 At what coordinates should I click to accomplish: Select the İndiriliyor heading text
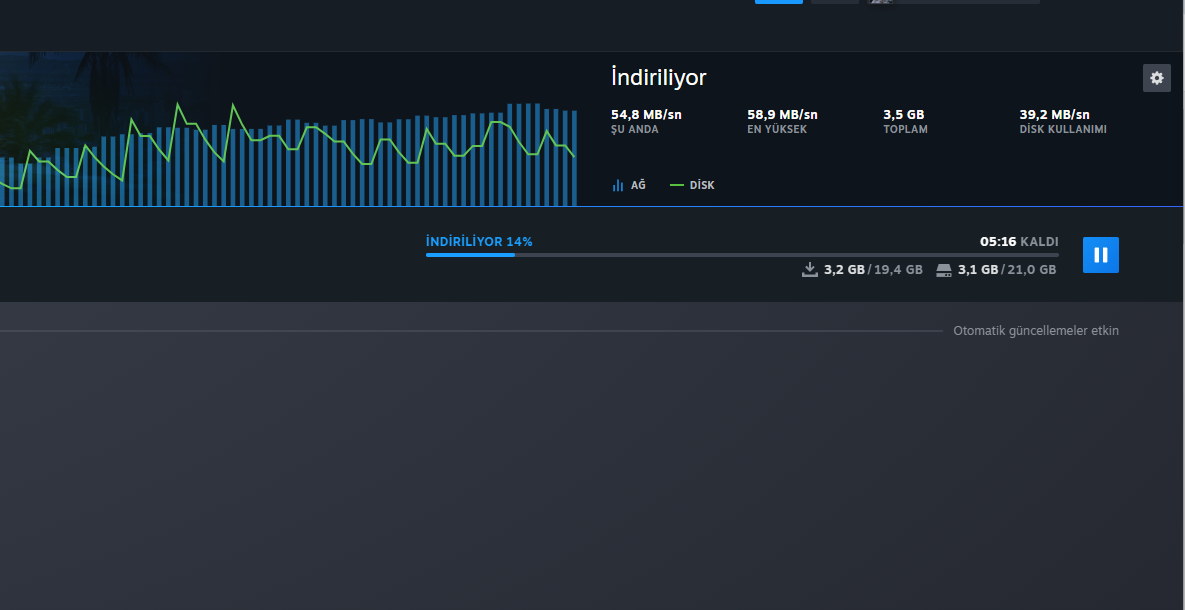coord(658,77)
